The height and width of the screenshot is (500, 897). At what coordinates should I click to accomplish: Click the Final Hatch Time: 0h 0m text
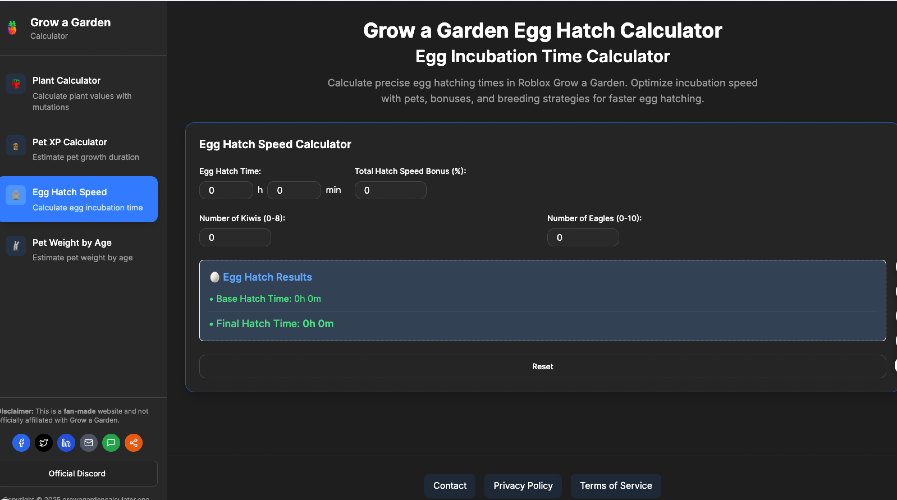pos(275,323)
